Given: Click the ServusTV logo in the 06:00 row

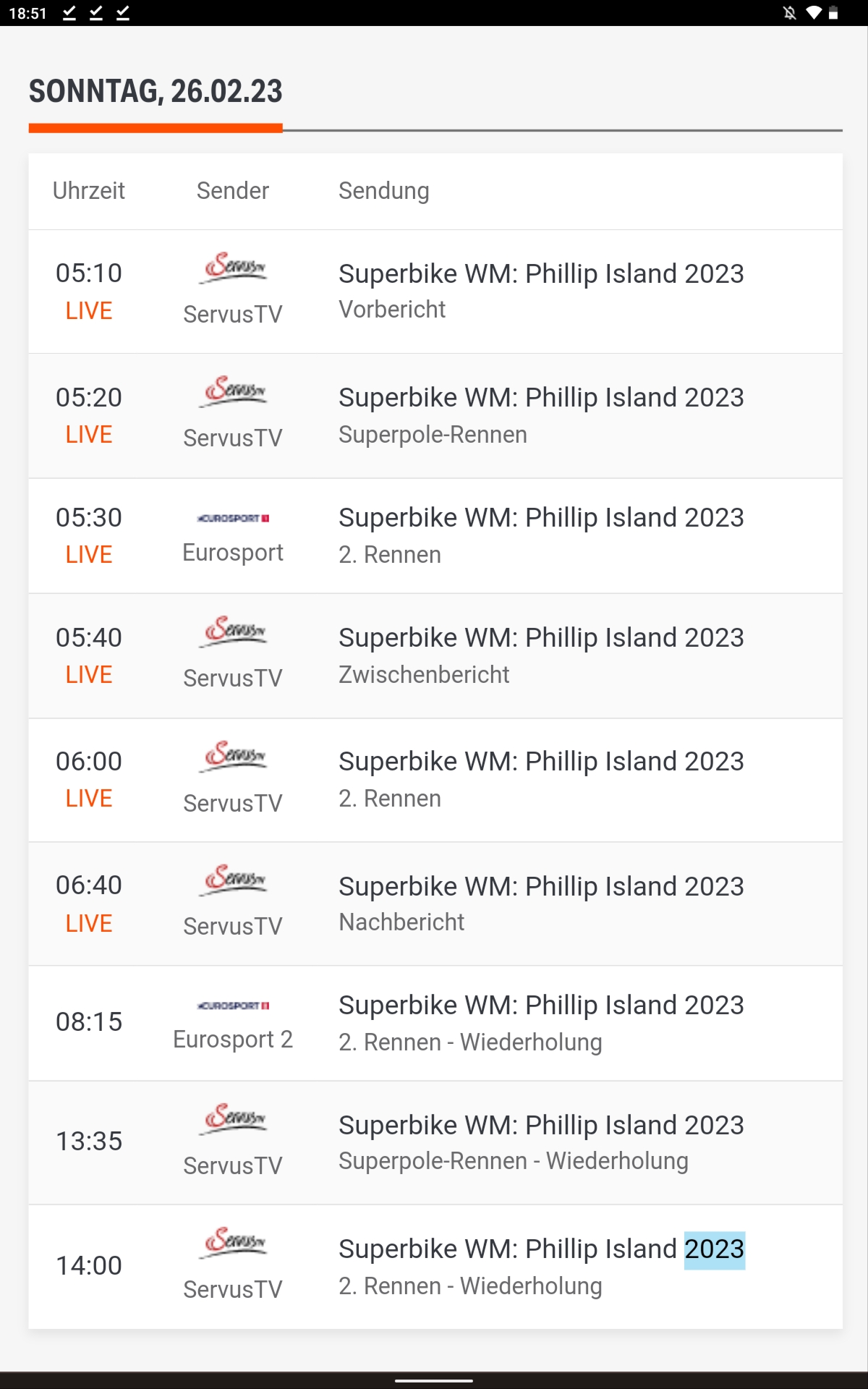Looking at the screenshot, I should 233,757.
